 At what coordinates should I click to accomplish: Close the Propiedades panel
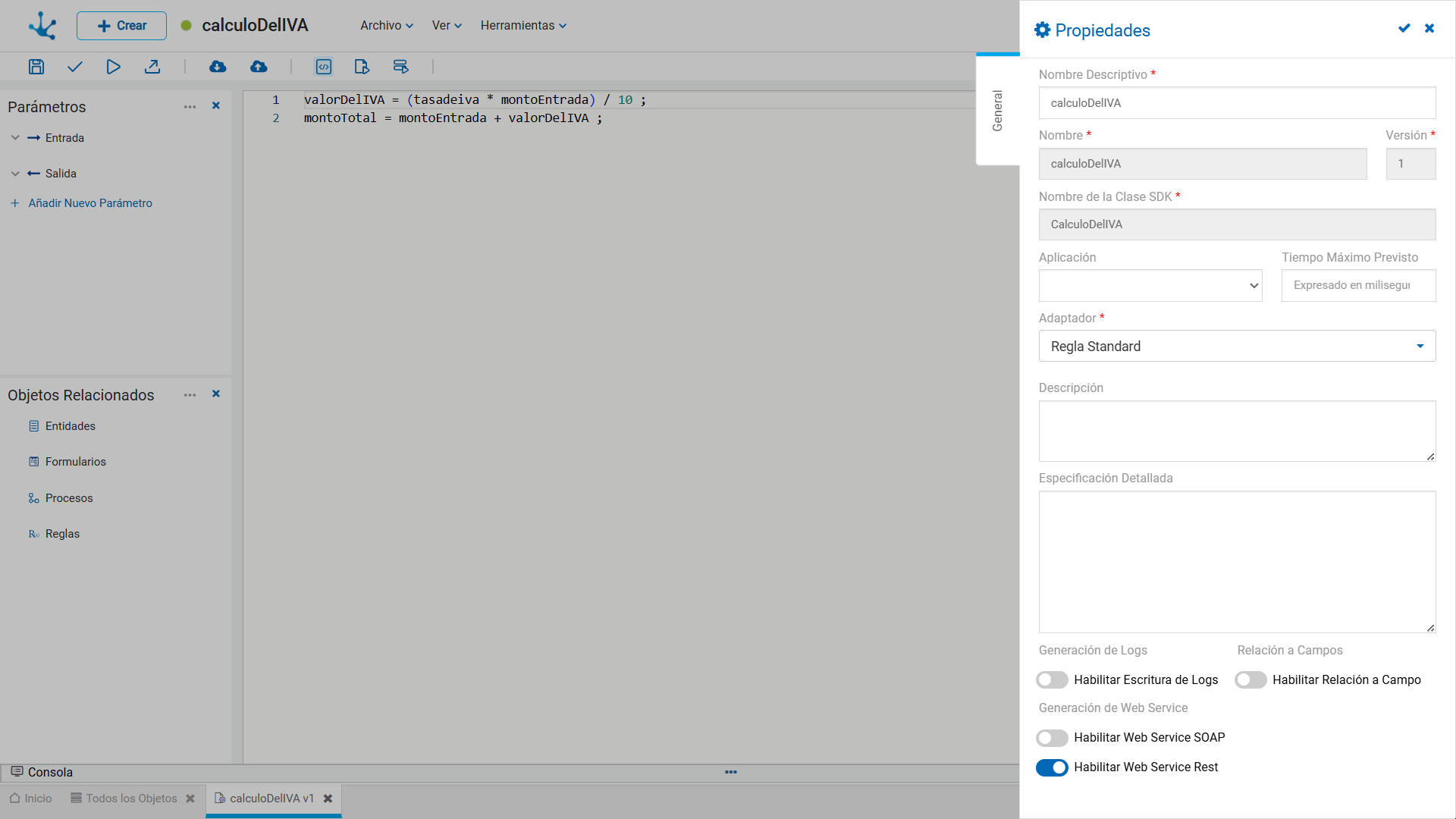1429,28
